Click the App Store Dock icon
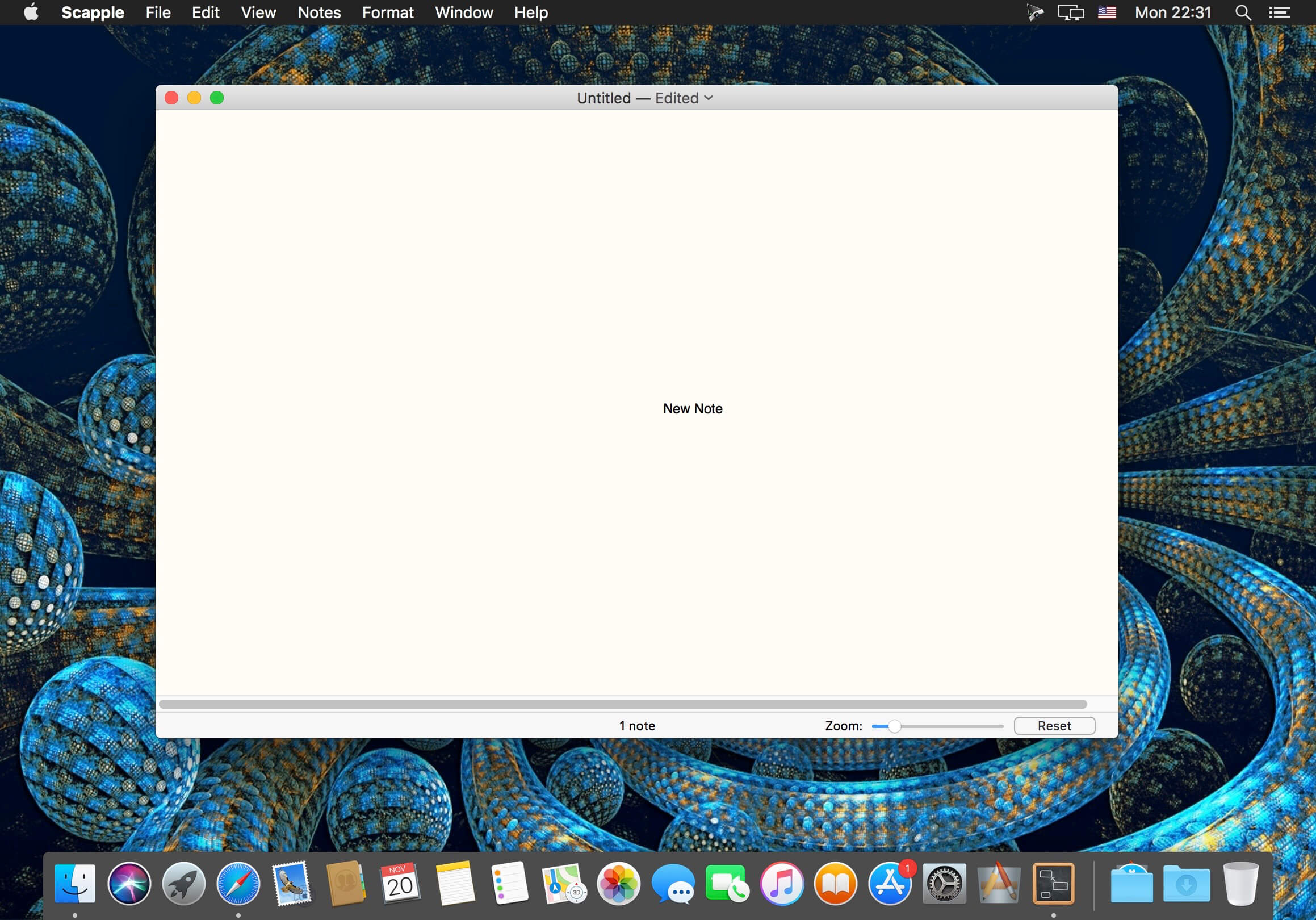1316x920 pixels. tap(890, 883)
